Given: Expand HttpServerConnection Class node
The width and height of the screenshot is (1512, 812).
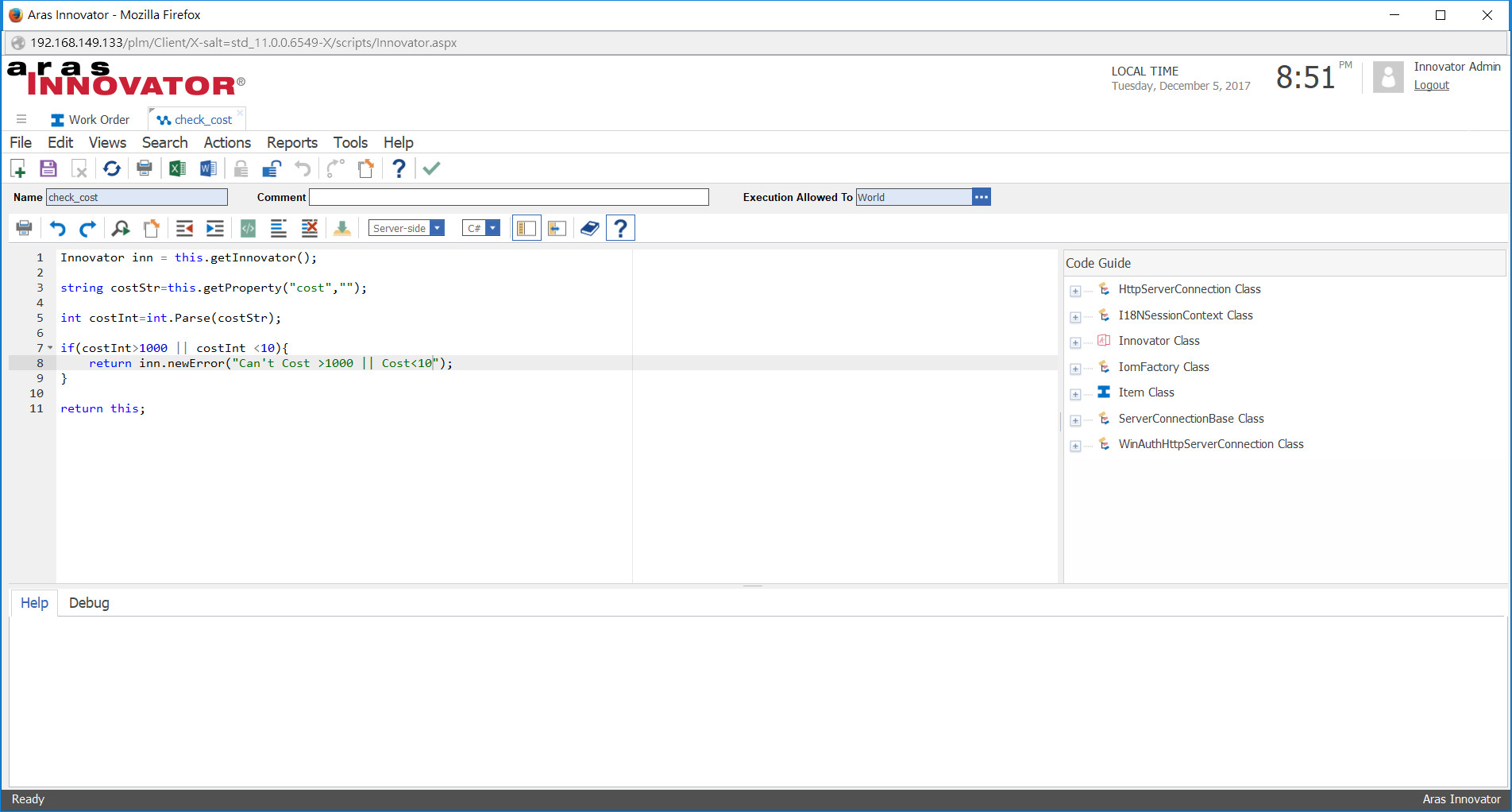Looking at the screenshot, I should (1075, 291).
